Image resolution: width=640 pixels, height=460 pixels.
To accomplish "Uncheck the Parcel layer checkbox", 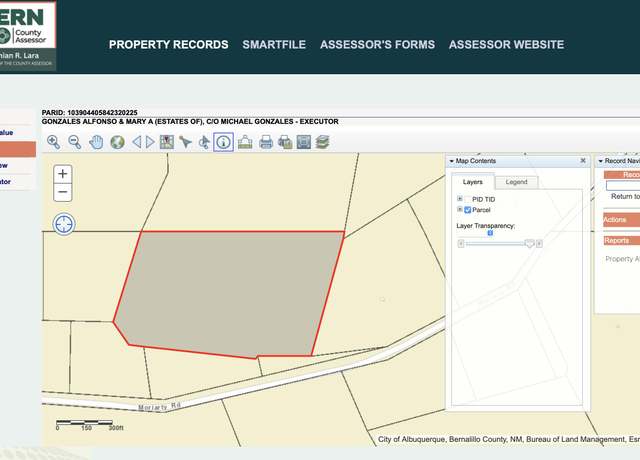I will coord(468,210).
